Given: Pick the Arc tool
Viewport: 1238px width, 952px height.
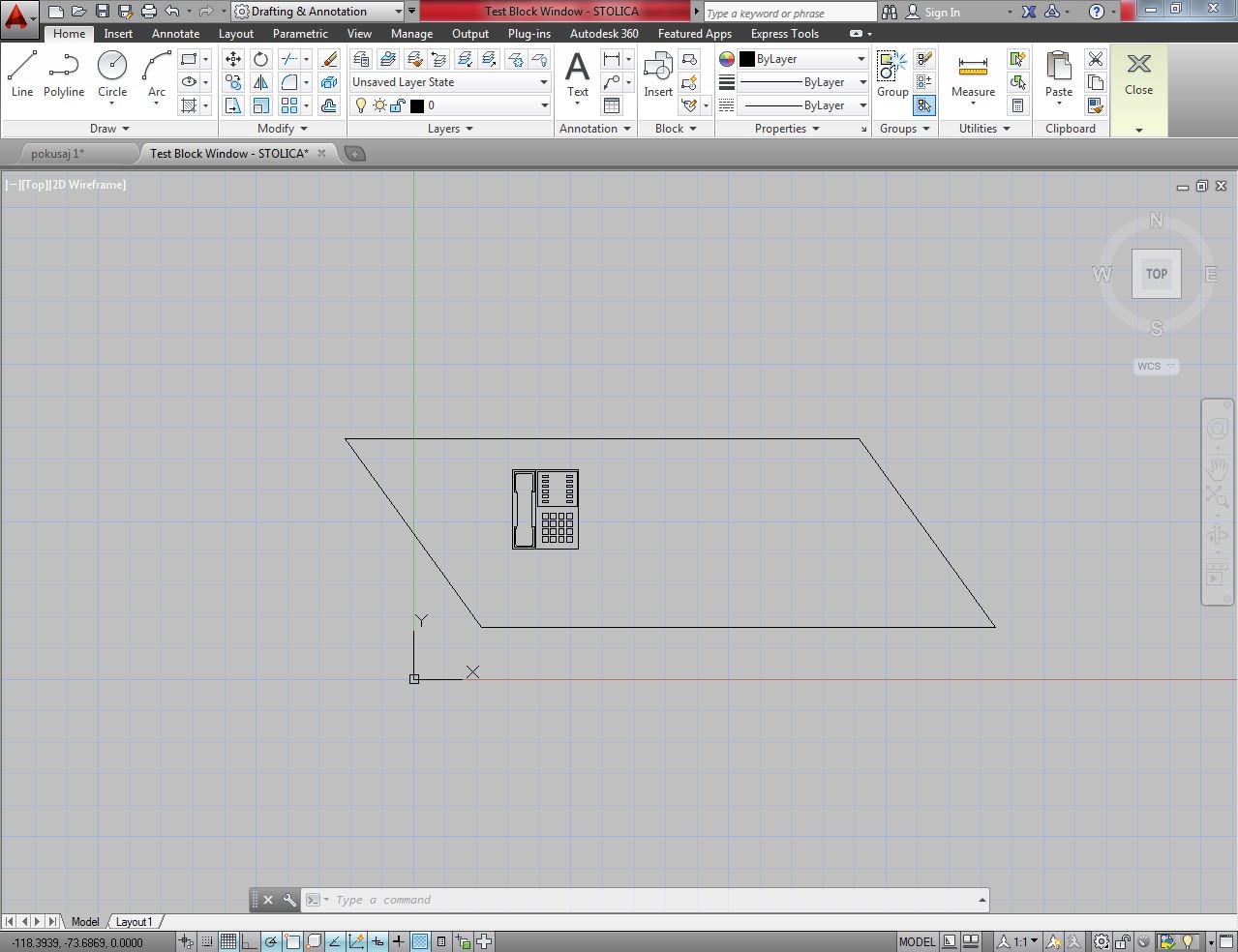Looking at the screenshot, I should click(156, 74).
